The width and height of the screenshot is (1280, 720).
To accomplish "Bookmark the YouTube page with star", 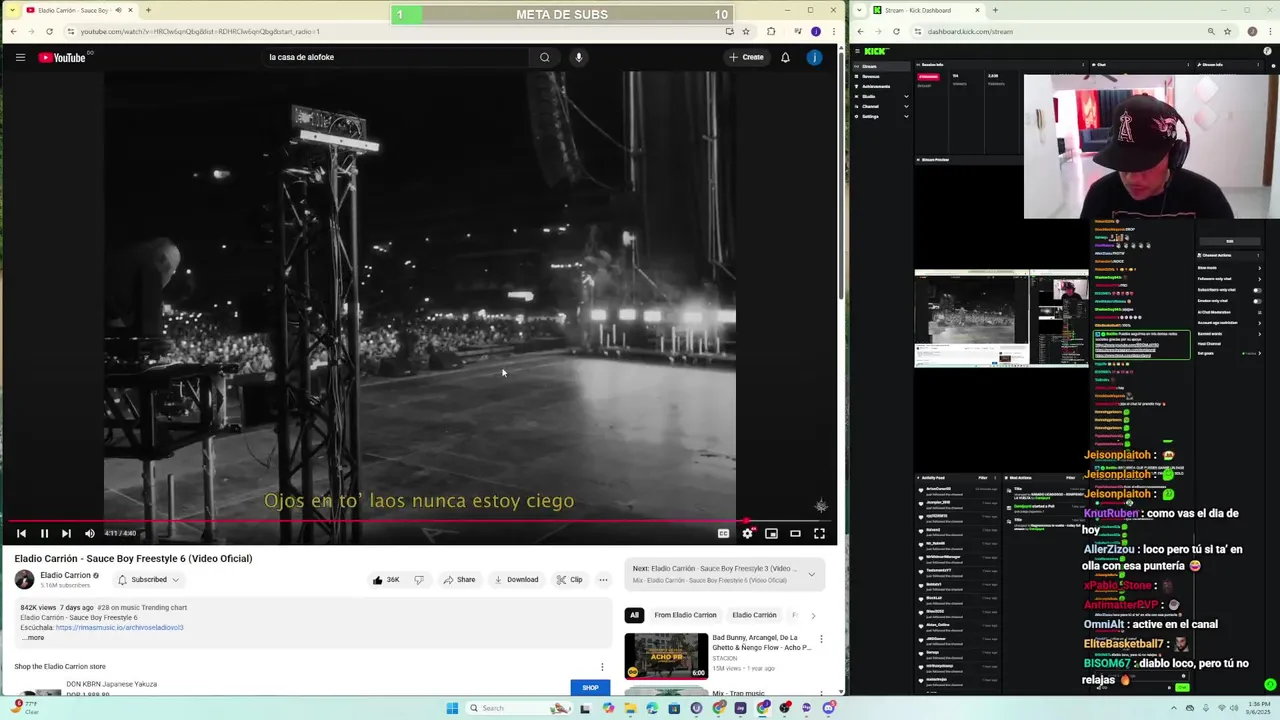I will click(x=746, y=31).
